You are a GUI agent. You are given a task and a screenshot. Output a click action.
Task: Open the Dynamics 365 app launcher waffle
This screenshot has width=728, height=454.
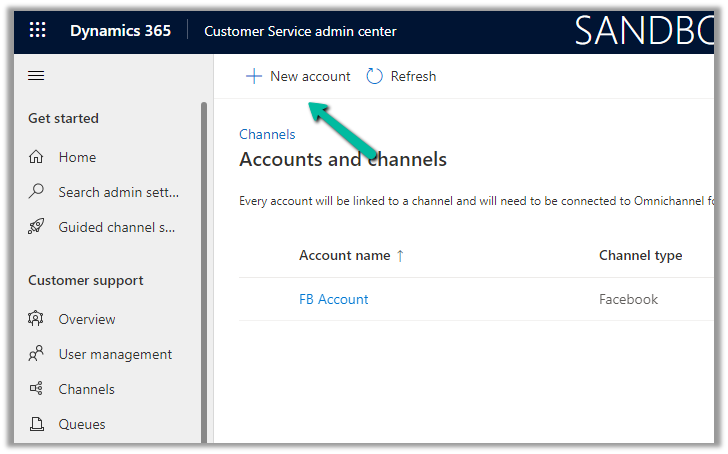[37, 31]
